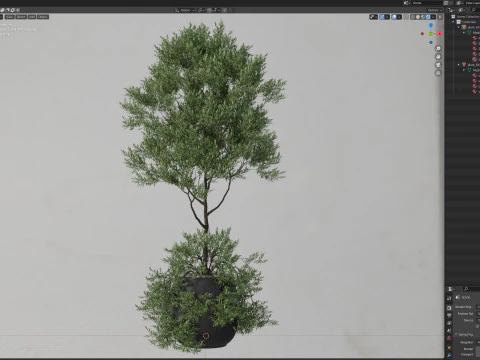Open the viewport Options dropdown

coord(435,10)
